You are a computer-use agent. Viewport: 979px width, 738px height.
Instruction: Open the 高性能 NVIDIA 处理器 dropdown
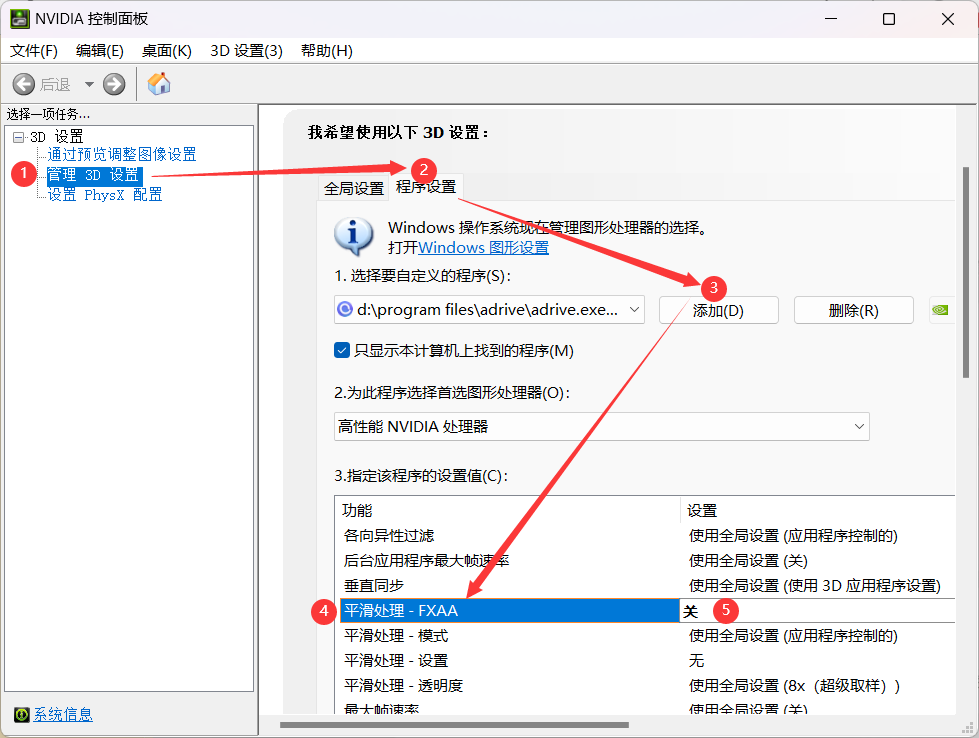[602, 426]
